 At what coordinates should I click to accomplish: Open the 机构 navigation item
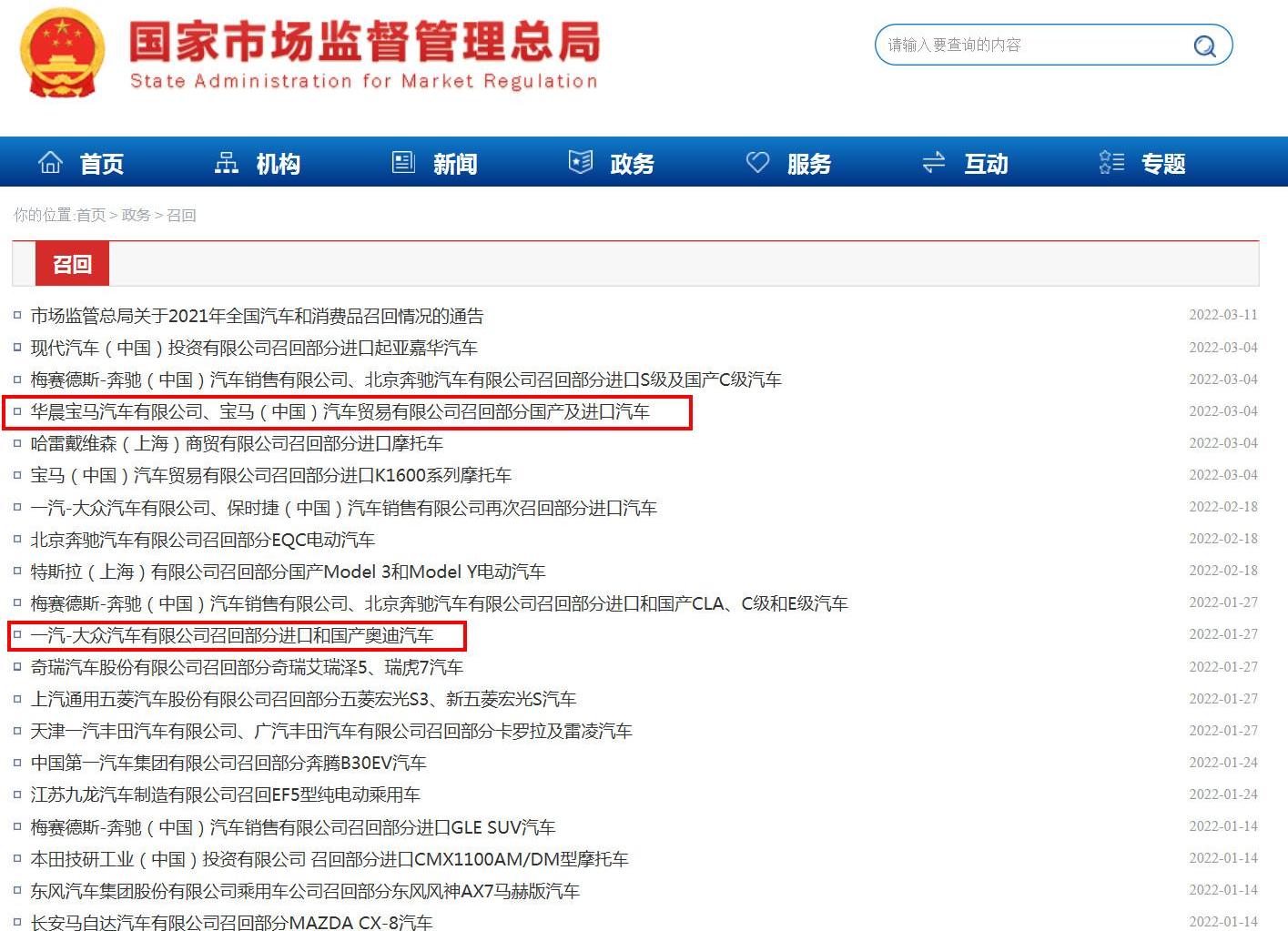(279, 164)
